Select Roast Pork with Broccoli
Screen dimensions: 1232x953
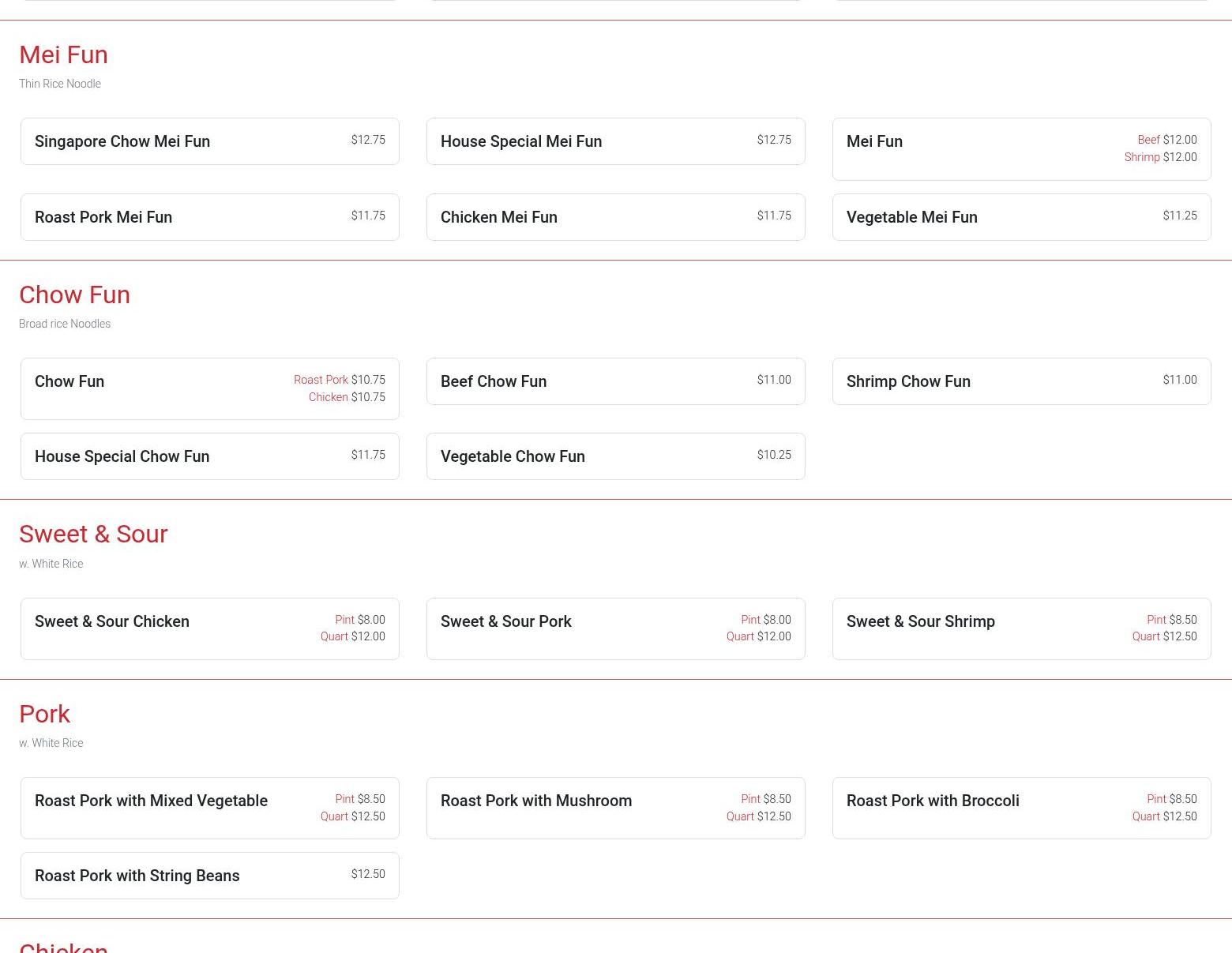click(1021, 808)
